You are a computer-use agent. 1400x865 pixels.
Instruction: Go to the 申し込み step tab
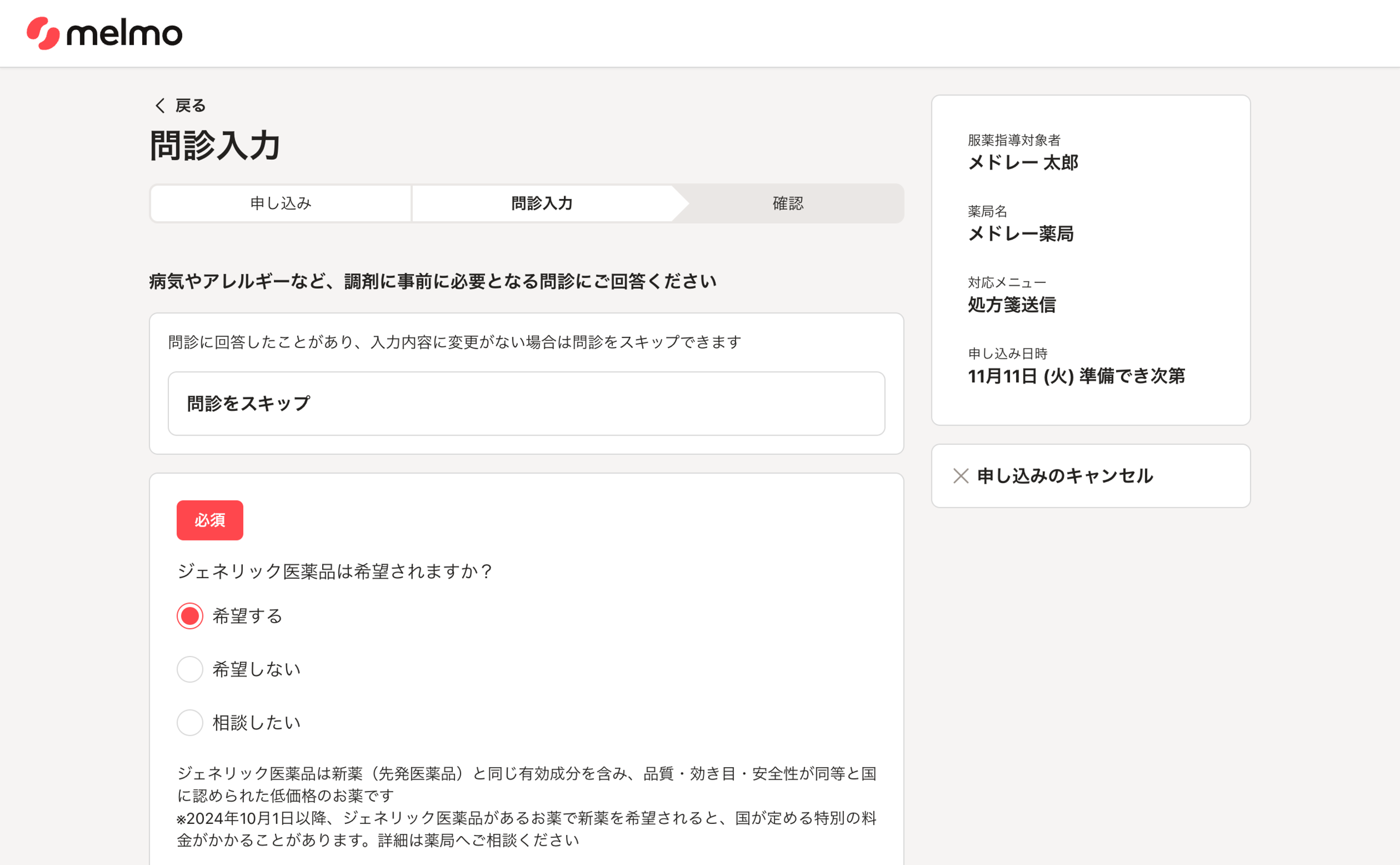(280, 203)
